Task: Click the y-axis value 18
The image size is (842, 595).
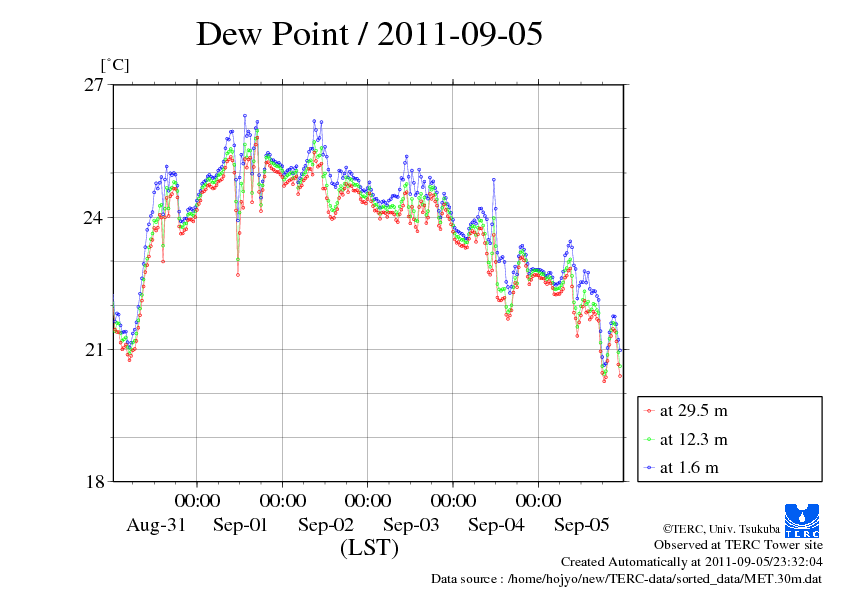Action: (x=94, y=482)
